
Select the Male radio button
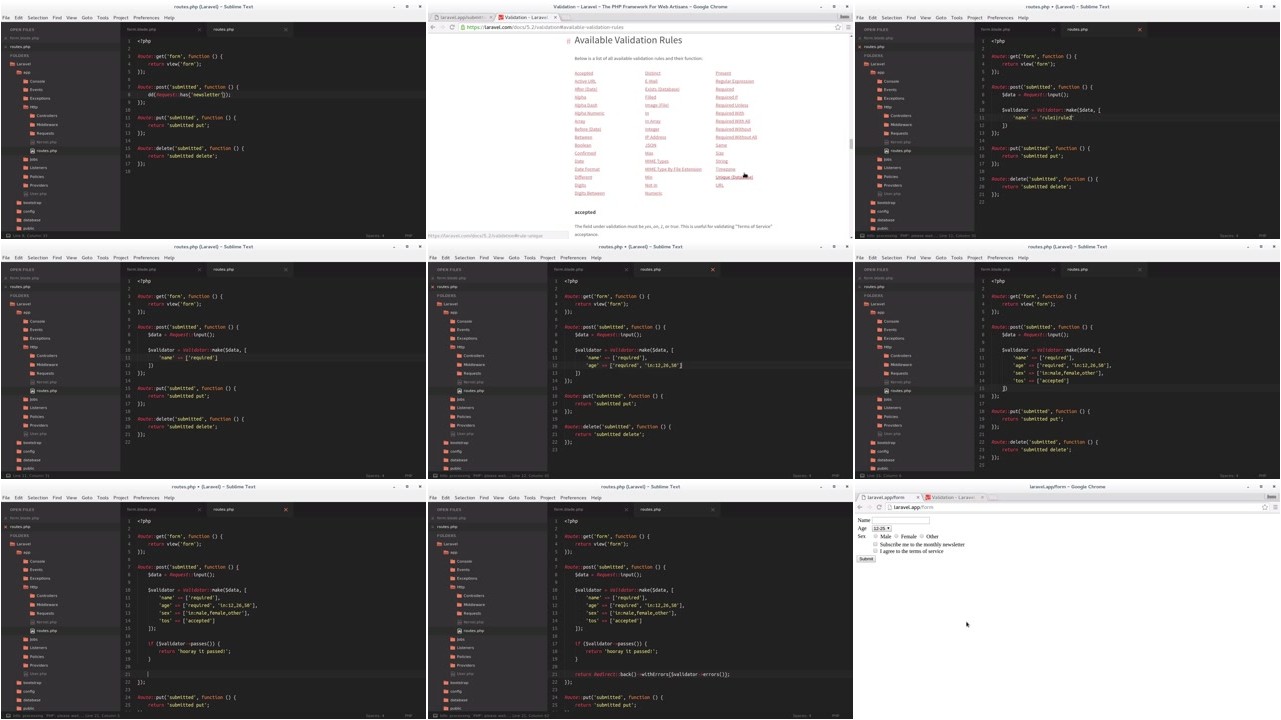(x=876, y=536)
